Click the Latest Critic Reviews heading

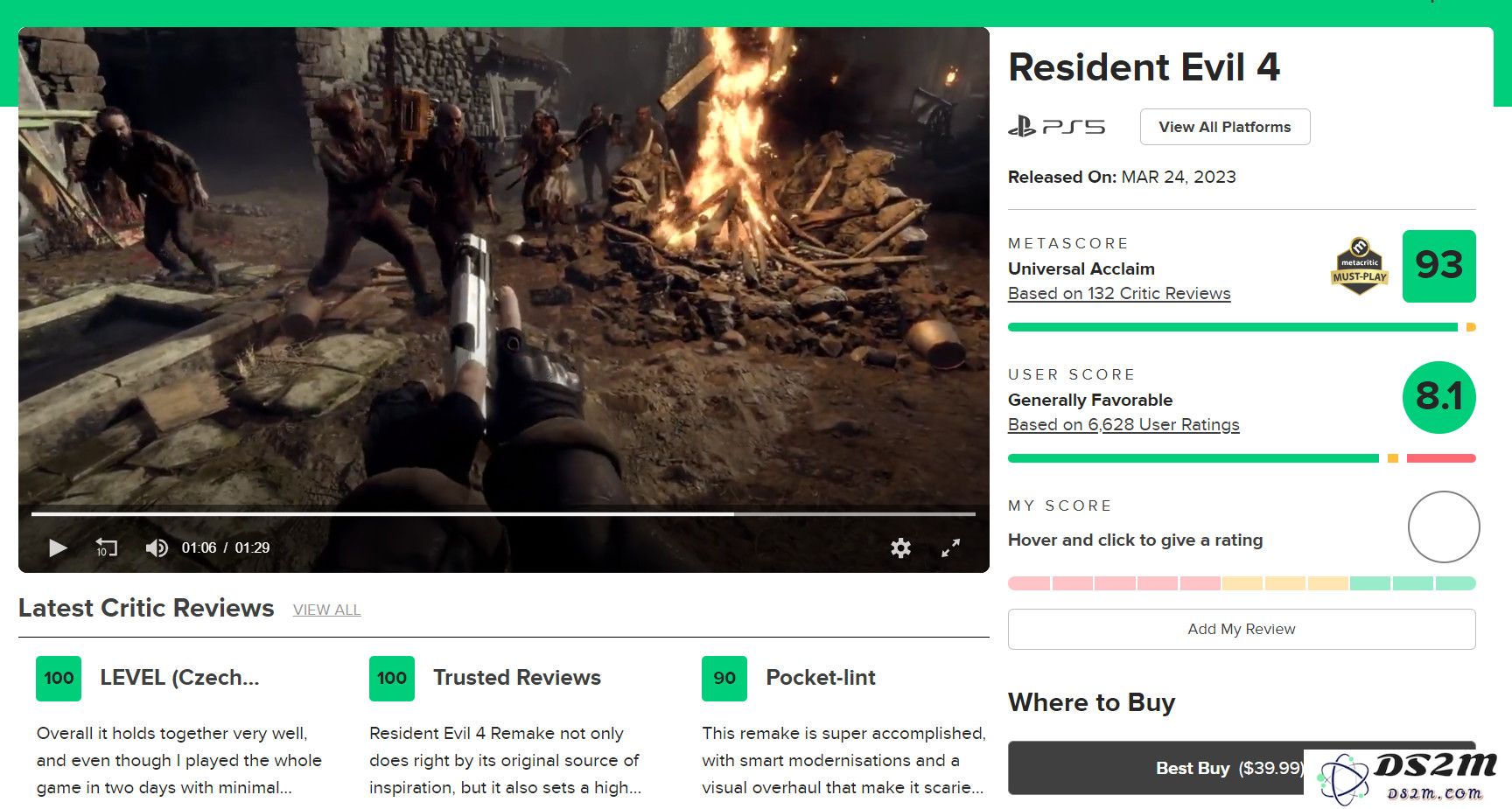[x=146, y=608]
